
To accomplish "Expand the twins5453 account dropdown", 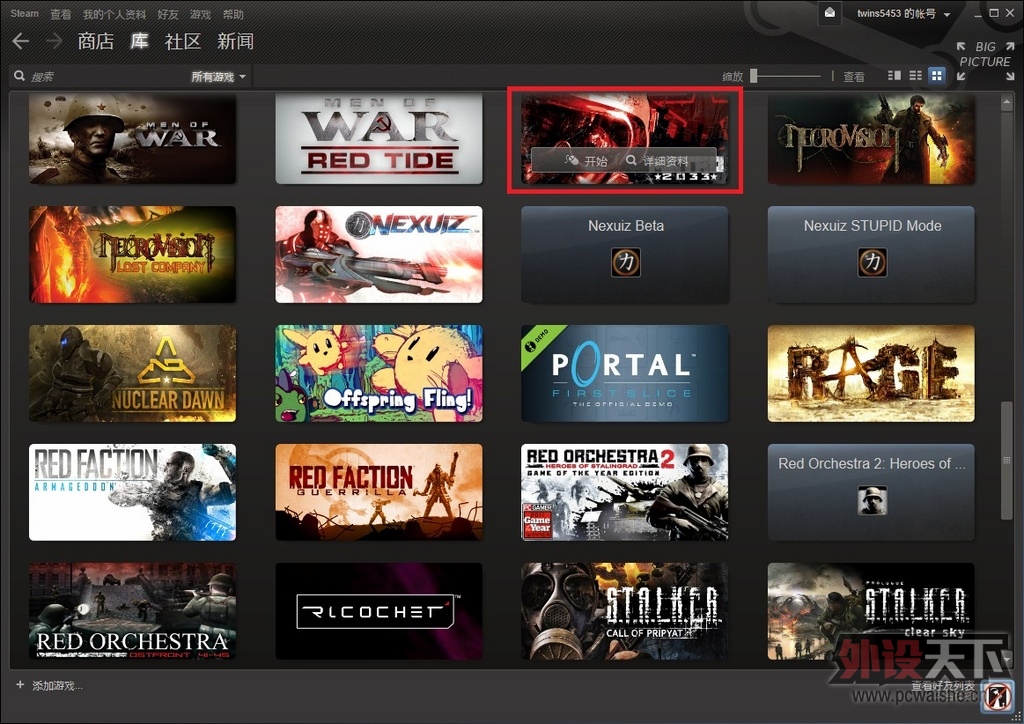I will [x=903, y=14].
